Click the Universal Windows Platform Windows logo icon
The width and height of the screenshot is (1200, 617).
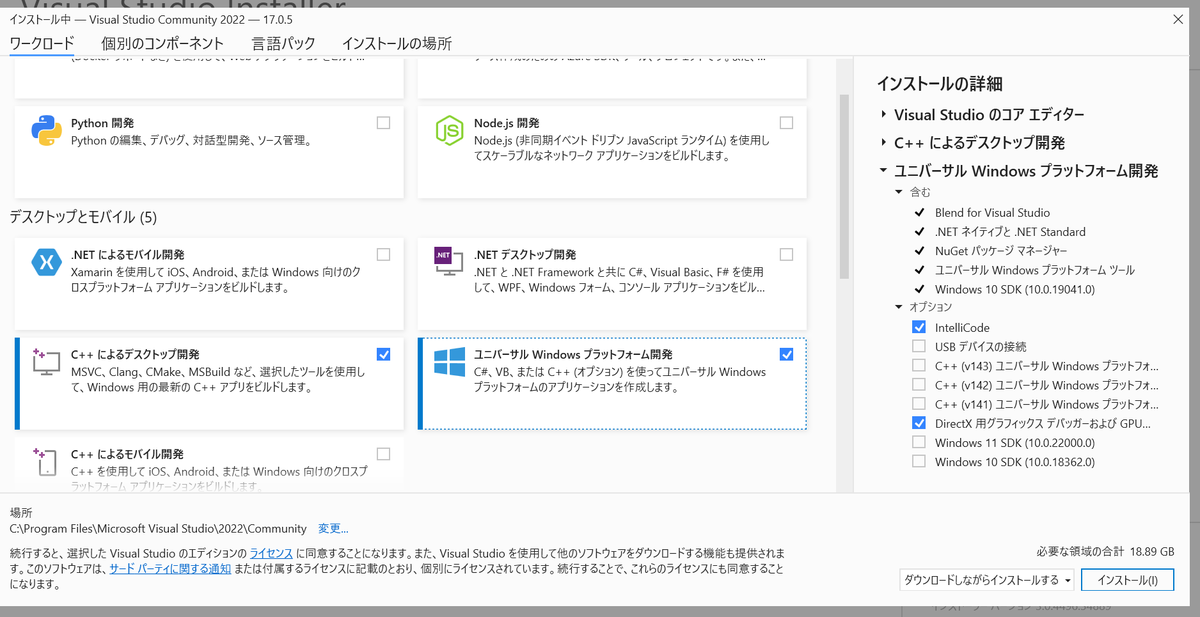449,362
